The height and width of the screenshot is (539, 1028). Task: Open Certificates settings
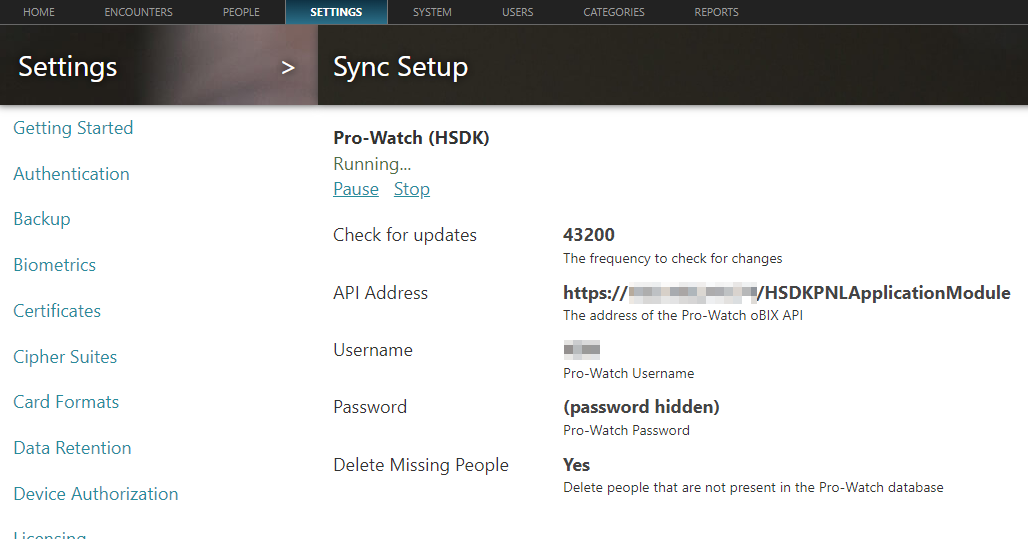(x=57, y=311)
